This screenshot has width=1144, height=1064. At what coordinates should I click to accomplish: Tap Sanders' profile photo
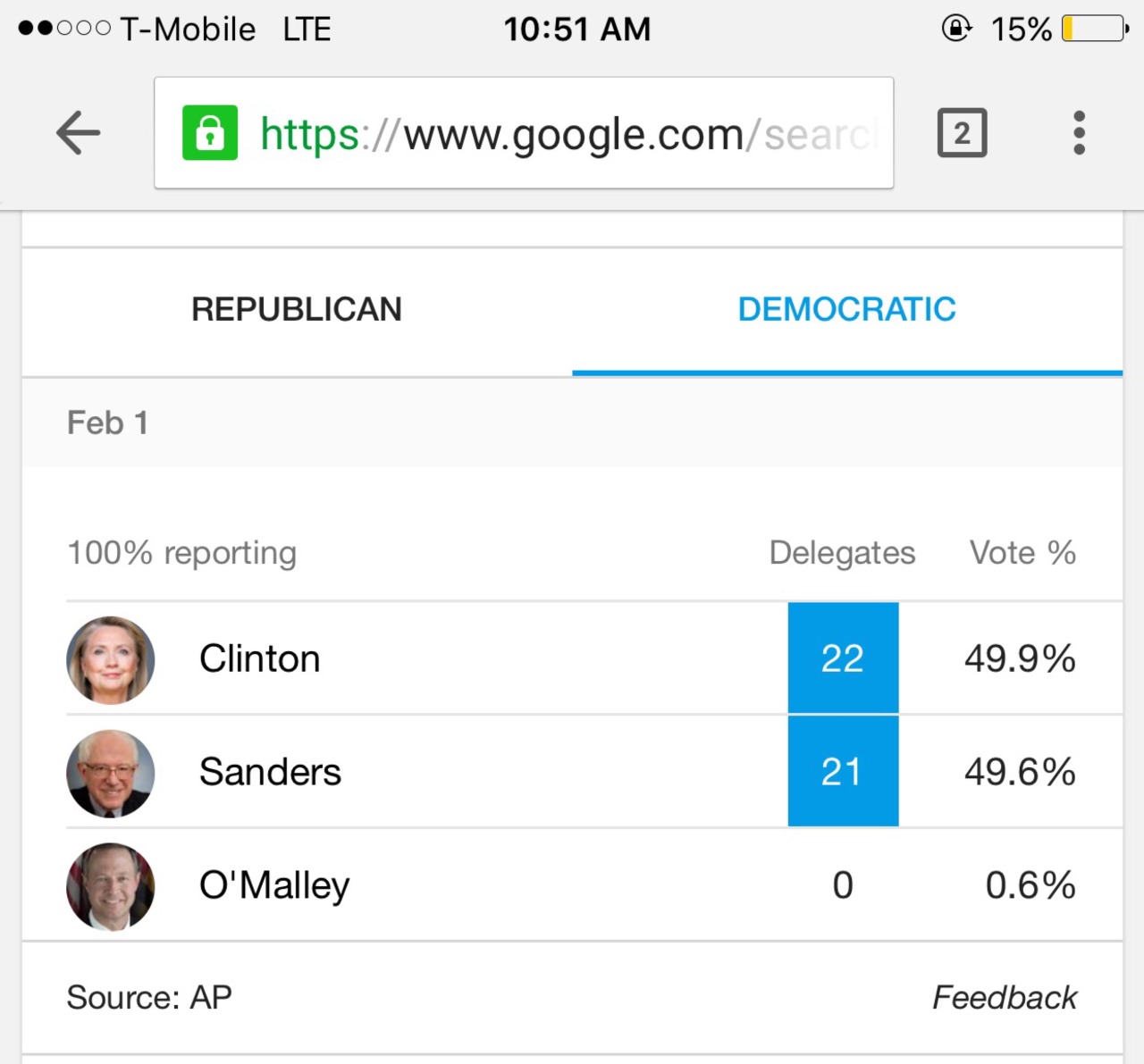[x=111, y=773]
